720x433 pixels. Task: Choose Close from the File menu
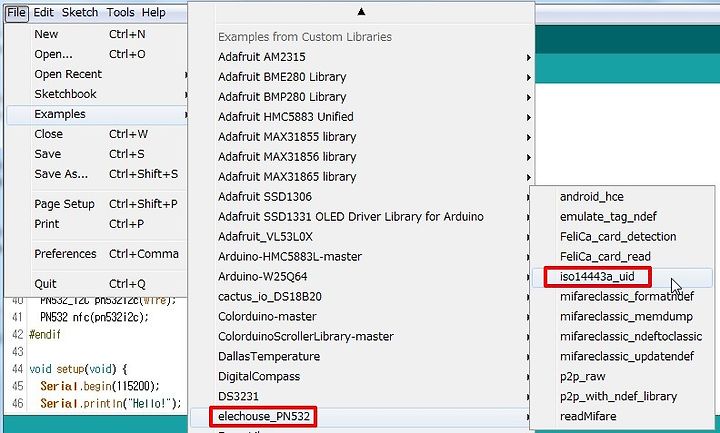coord(97,134)
